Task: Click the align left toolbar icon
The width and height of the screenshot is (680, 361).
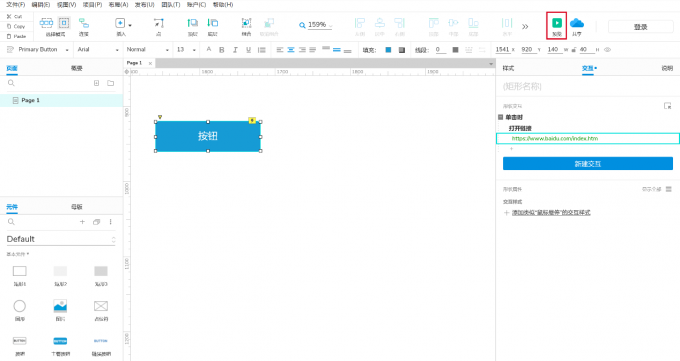Action: [x=360, y=23]
